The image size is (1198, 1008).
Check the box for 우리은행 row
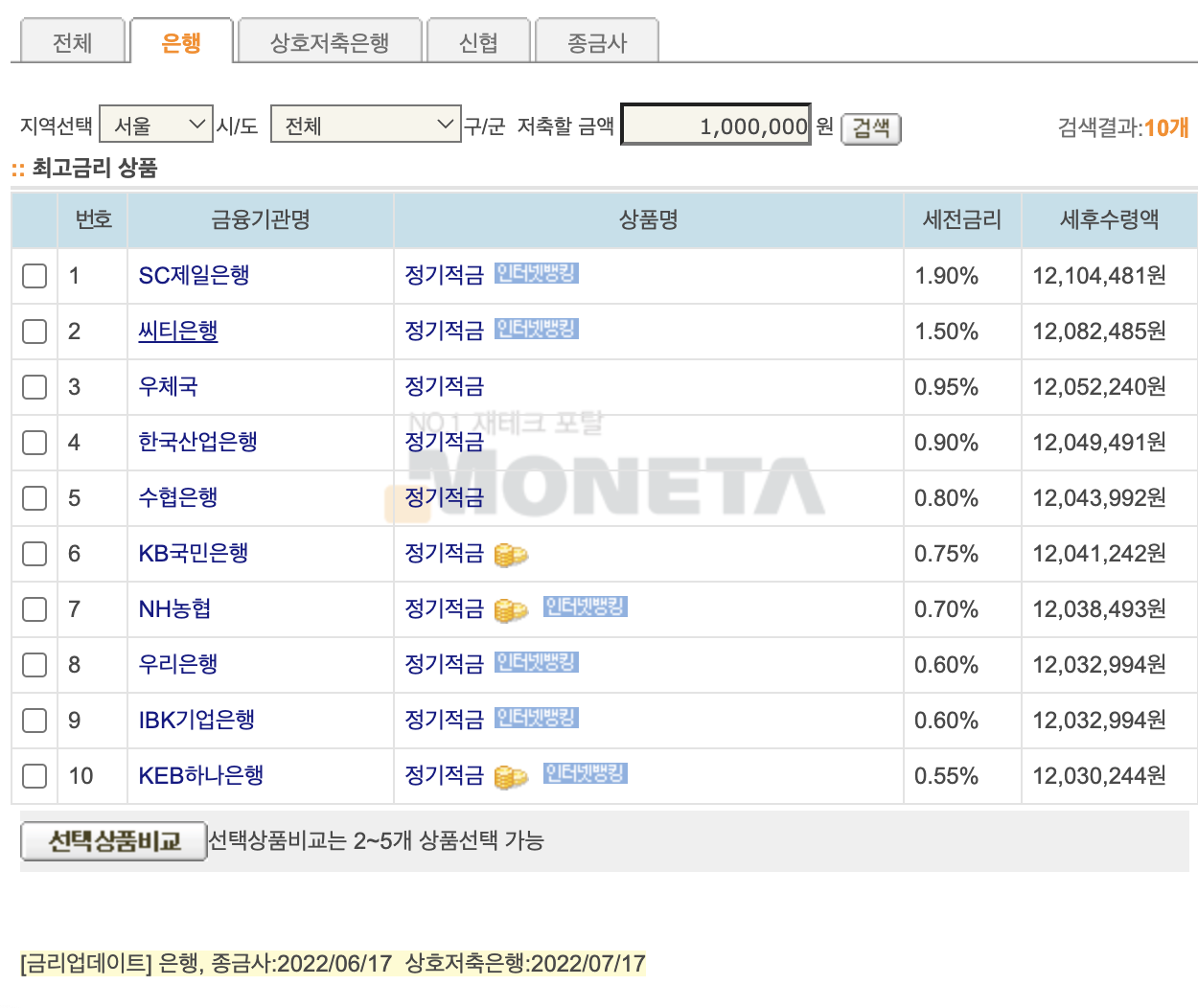[x=35, y=665]
